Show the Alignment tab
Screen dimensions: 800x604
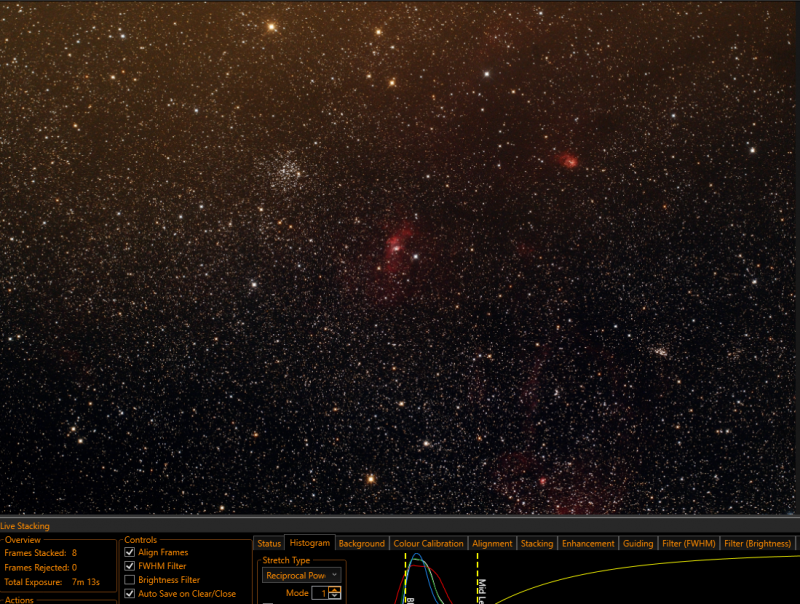492,543
